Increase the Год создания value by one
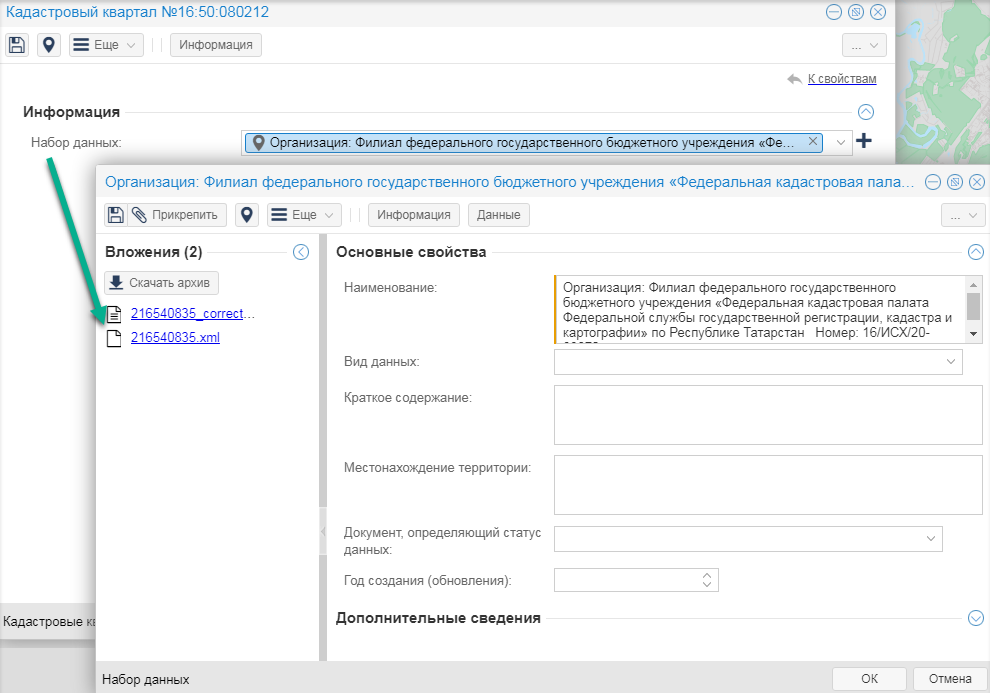This screenshot has width=990, height=693. click(x=707, y=576)
